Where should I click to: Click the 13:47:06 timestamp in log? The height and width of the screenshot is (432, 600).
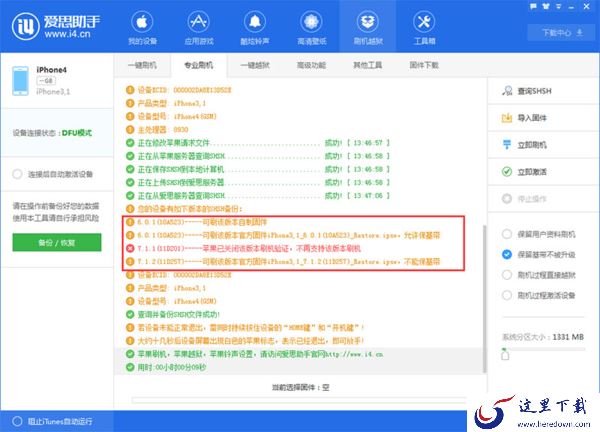tap(368, 196)
